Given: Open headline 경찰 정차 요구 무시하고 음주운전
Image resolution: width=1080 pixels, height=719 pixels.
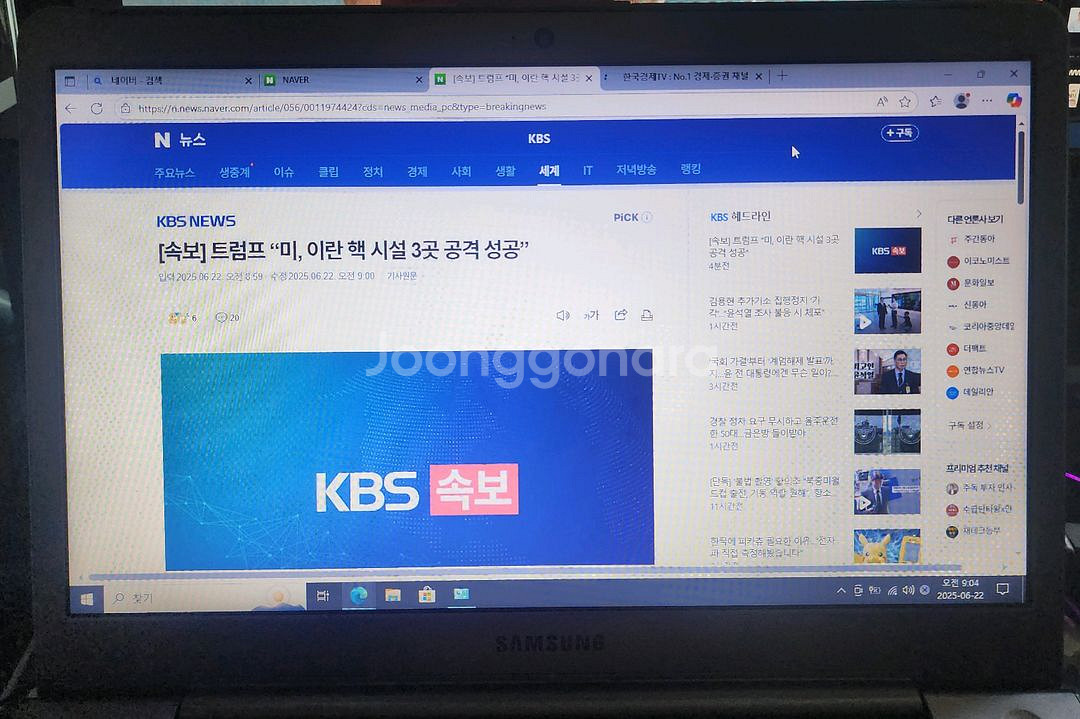Looking at the screenshot, I should 773,427.
